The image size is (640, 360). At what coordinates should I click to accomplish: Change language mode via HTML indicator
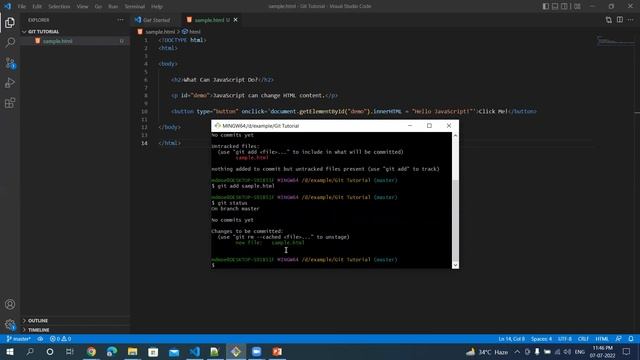[602, 339]
